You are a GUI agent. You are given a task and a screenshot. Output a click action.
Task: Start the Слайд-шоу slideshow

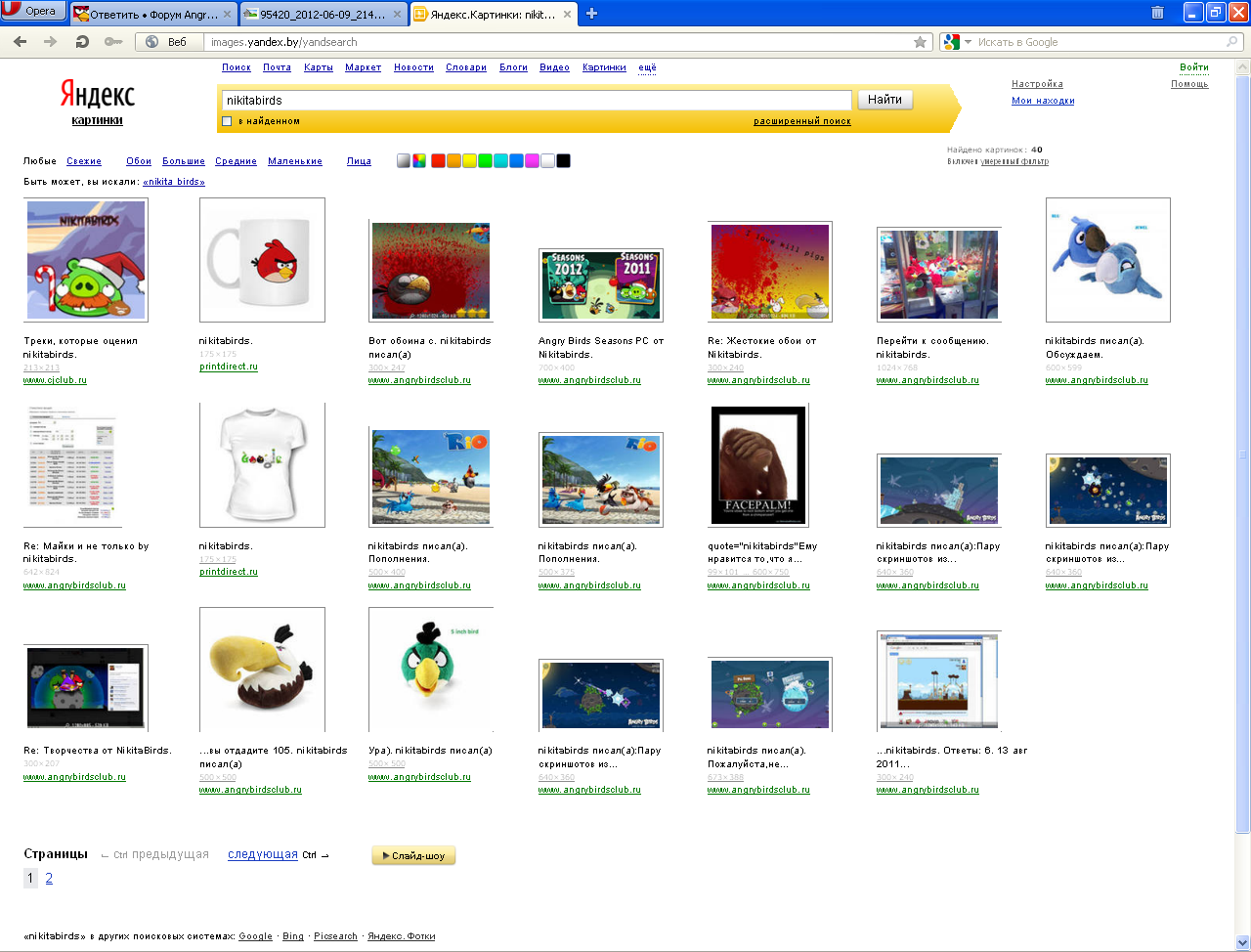point(413,855)
